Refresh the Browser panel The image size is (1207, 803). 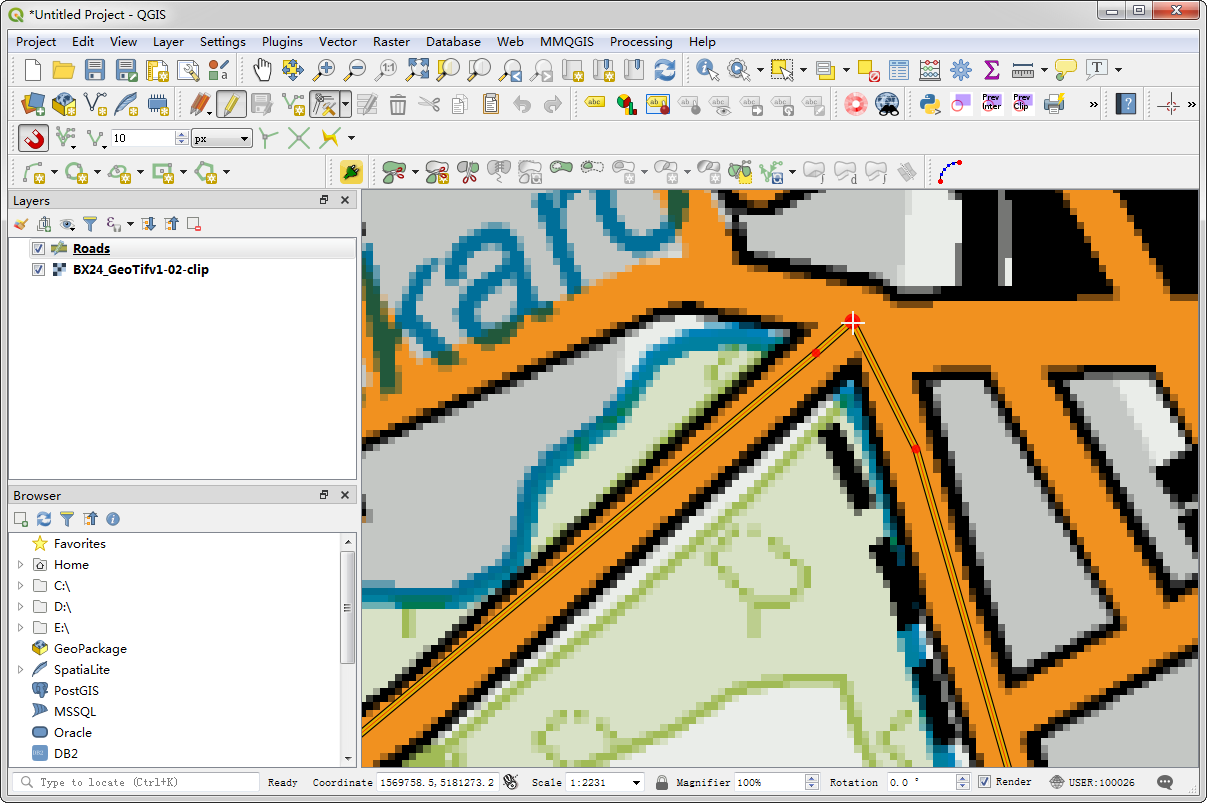pos(44,519)
